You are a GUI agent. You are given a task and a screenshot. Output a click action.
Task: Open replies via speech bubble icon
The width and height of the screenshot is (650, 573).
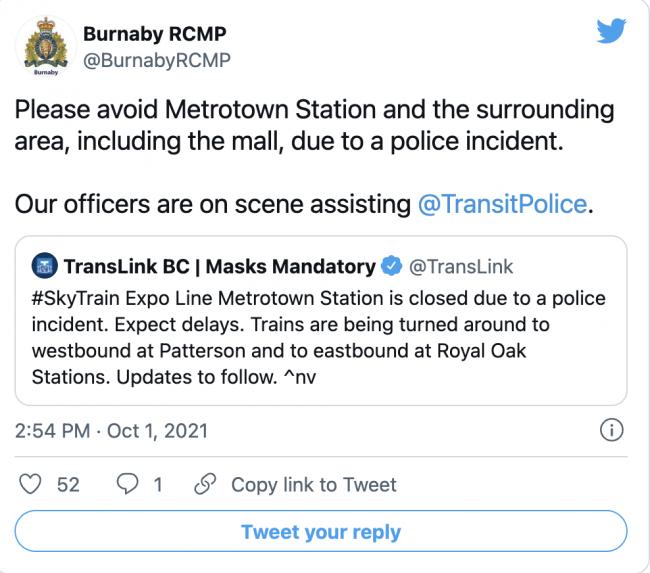[127, 484]
